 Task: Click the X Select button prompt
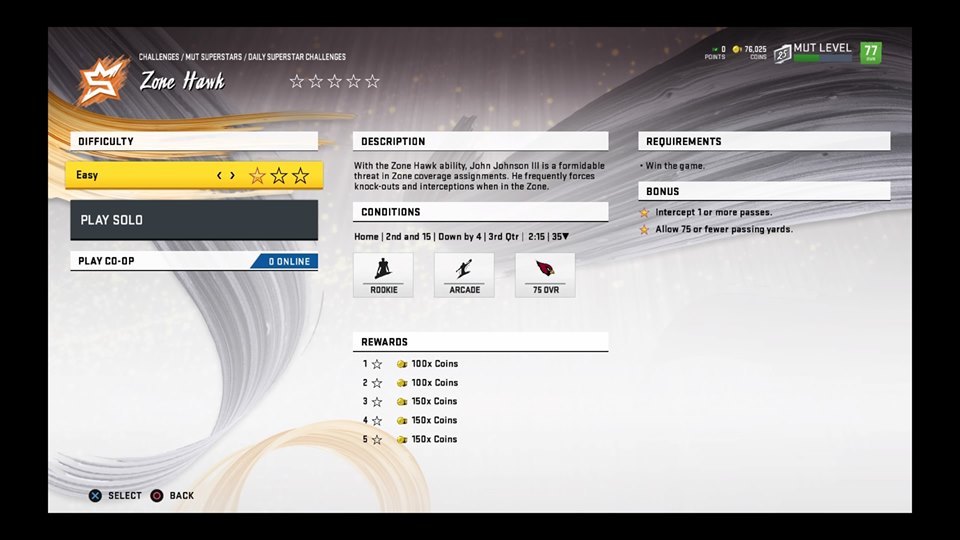pos(95,495)
